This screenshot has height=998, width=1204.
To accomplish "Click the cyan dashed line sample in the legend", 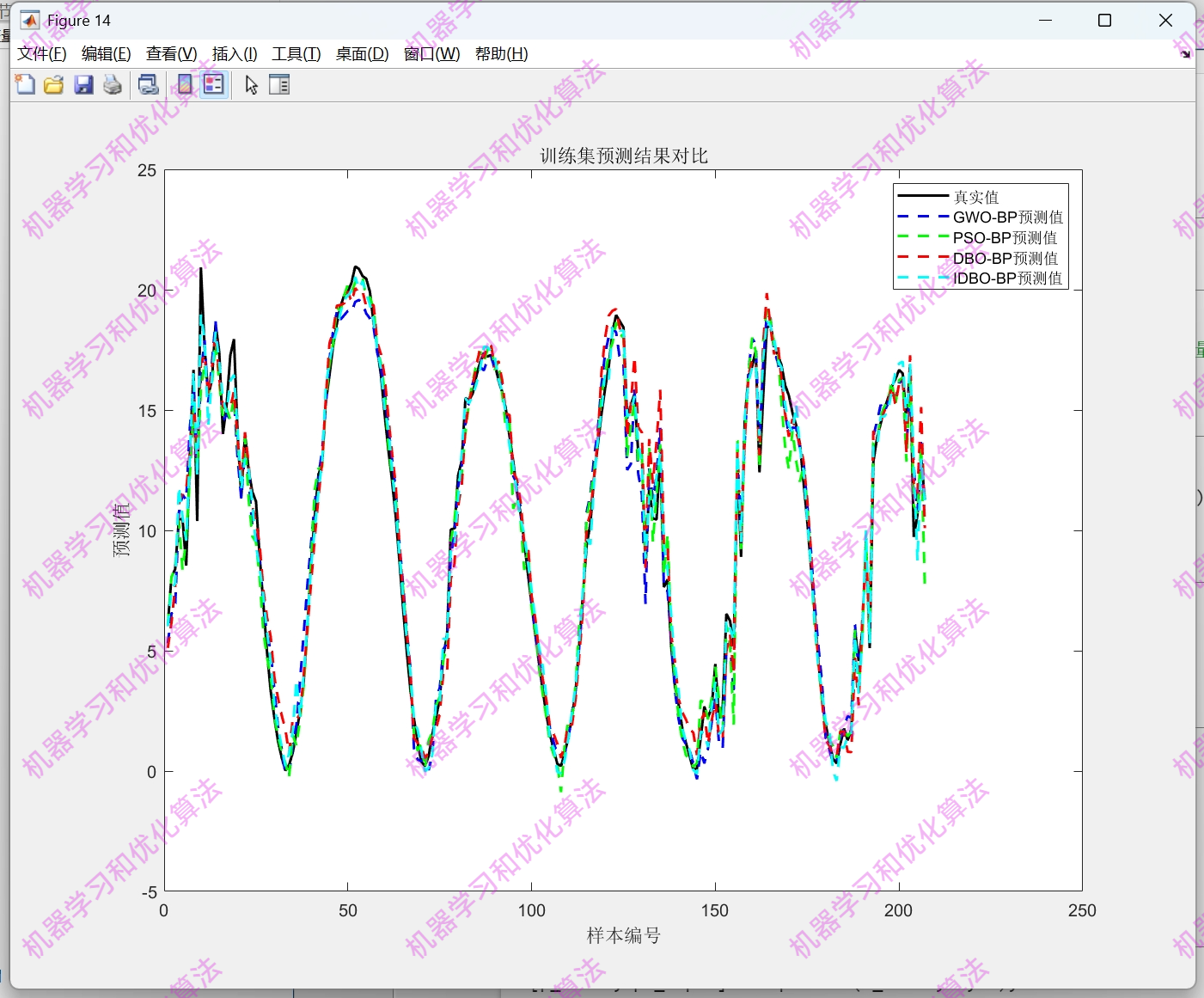I will 923,278.
